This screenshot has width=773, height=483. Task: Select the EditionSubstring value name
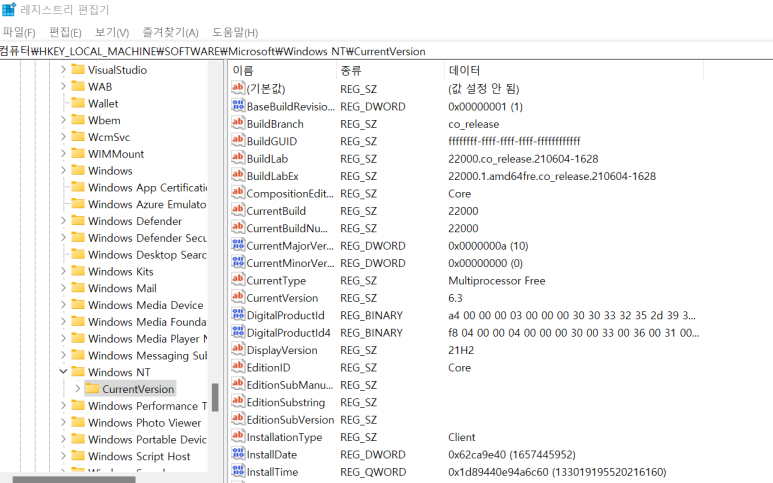coord(285,402)
